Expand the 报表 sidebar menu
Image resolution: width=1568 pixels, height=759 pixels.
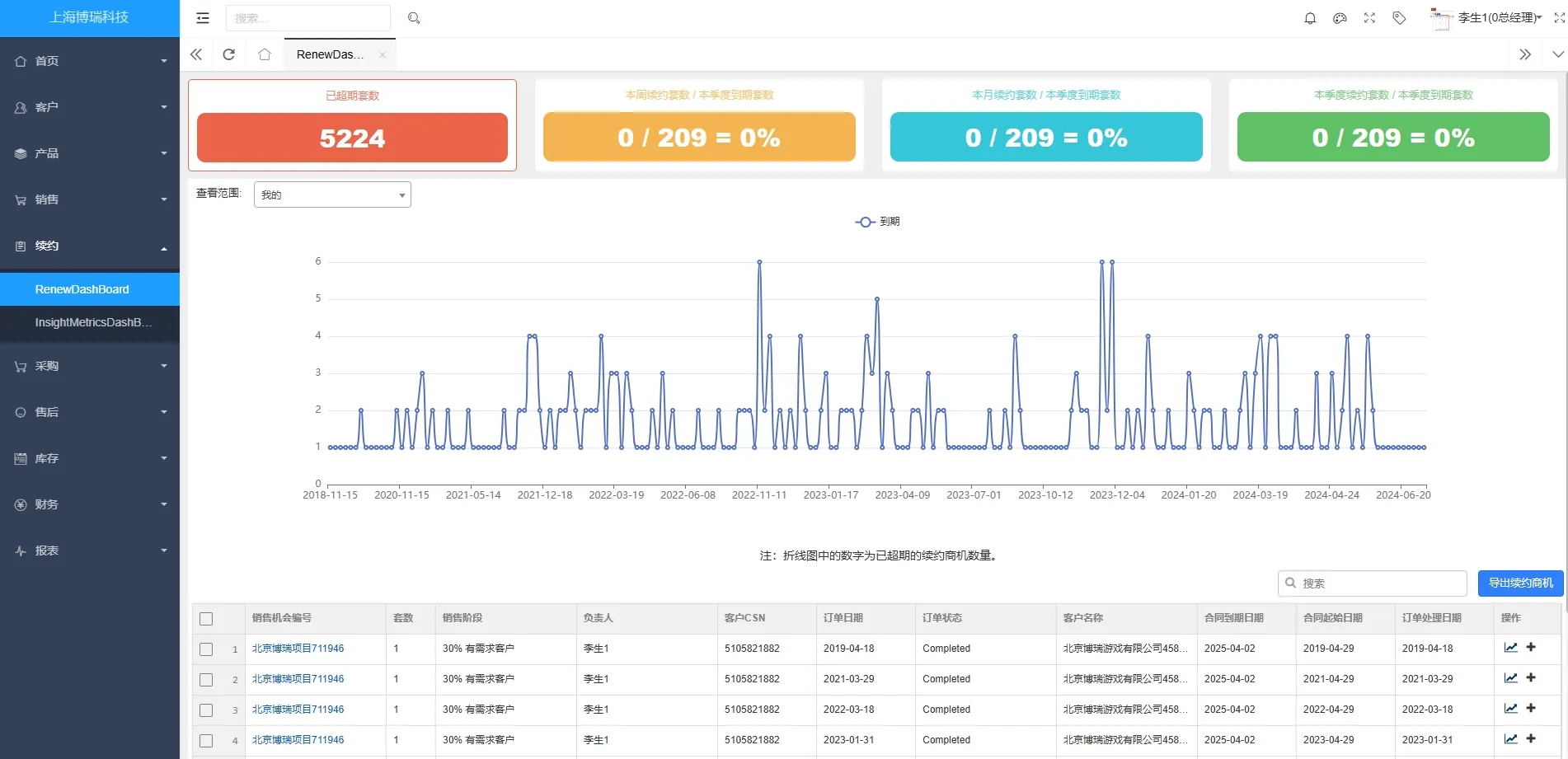click(x=90, y=551)
